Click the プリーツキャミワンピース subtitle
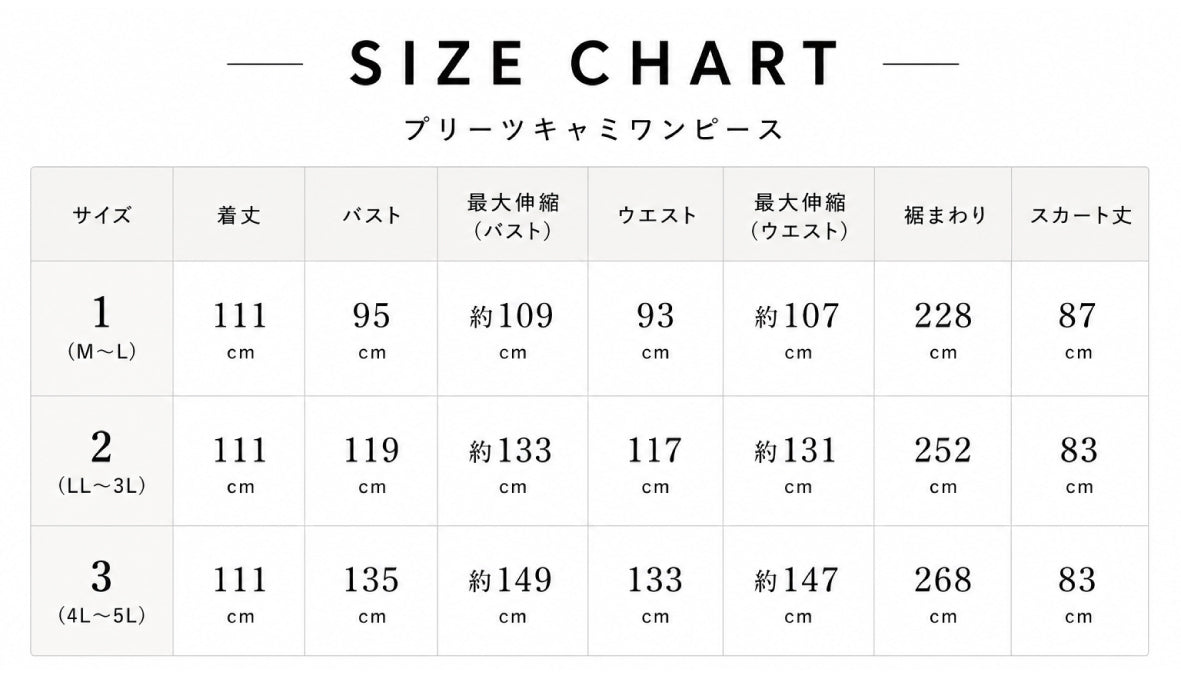The image size is (1181, 687). click(594, 130)
